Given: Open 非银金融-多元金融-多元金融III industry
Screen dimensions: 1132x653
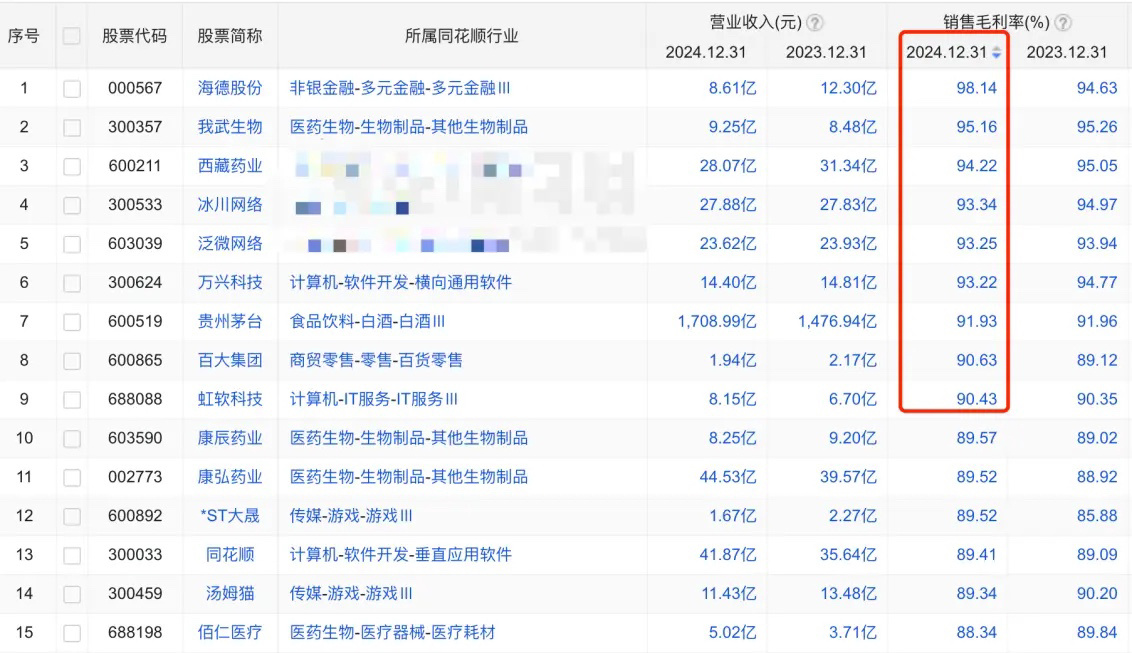Looking at the screenshot, I should [400, 88].
